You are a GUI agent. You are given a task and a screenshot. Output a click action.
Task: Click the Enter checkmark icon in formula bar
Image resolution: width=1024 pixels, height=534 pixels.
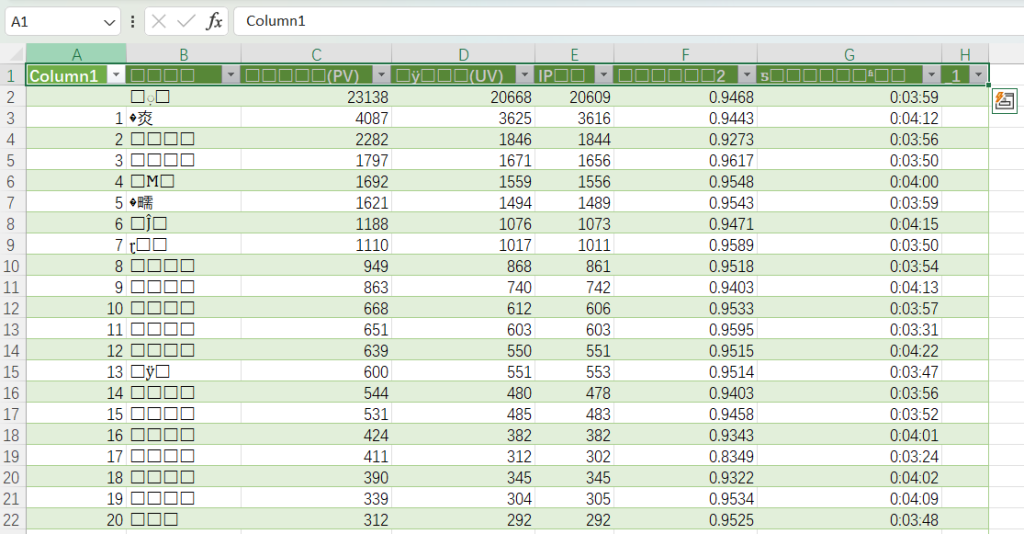pyautogui.click(x=186, y=21)
